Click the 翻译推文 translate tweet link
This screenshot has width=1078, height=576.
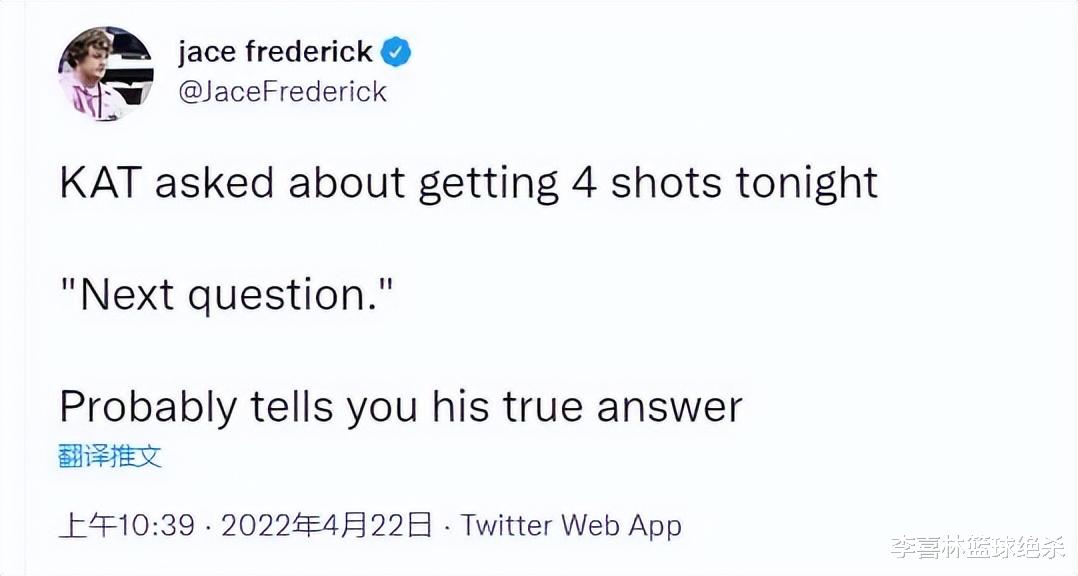tap(110, 456)
